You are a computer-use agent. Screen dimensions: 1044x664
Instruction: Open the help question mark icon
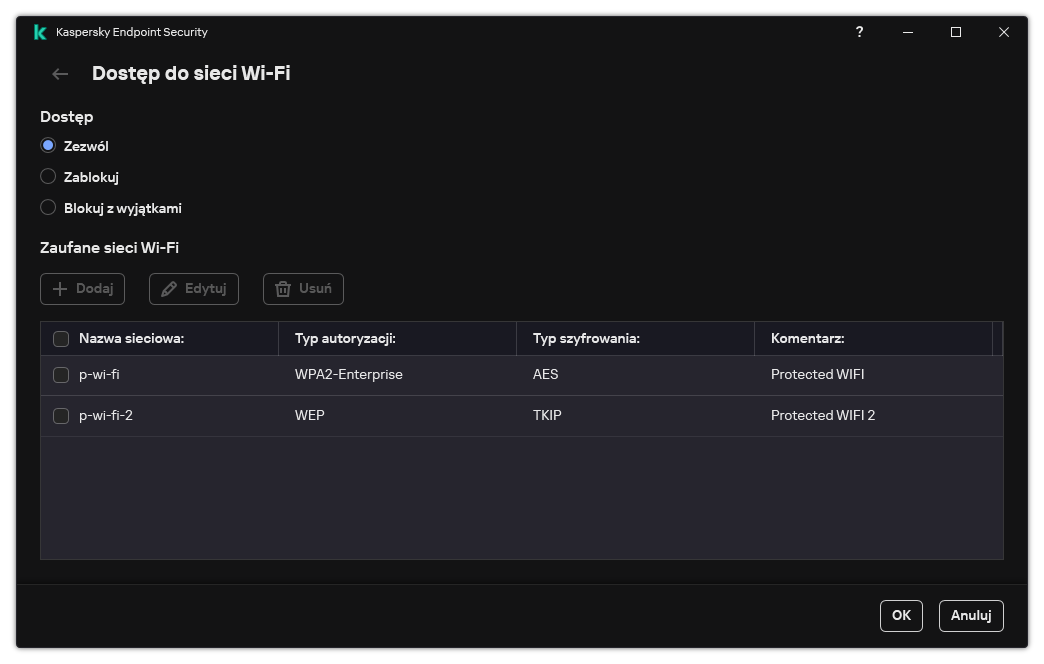[859, 32]
